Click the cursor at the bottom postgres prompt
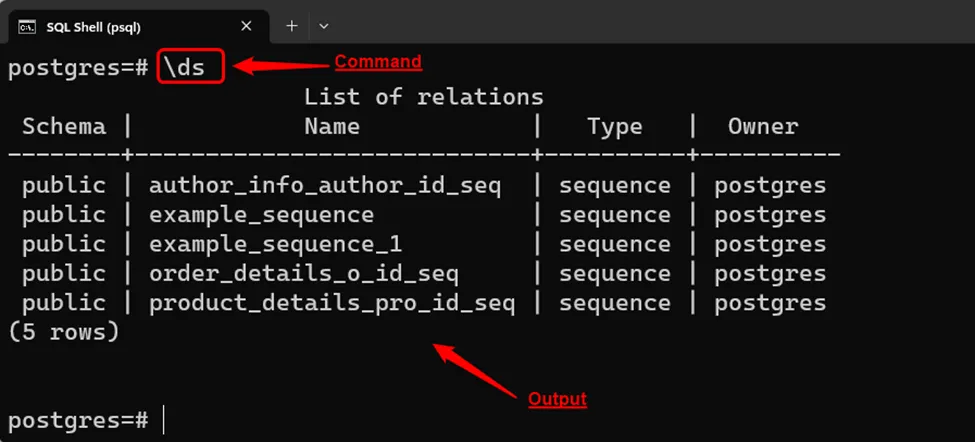This screenshot has width=975, height=442. [x=163, y=420]
